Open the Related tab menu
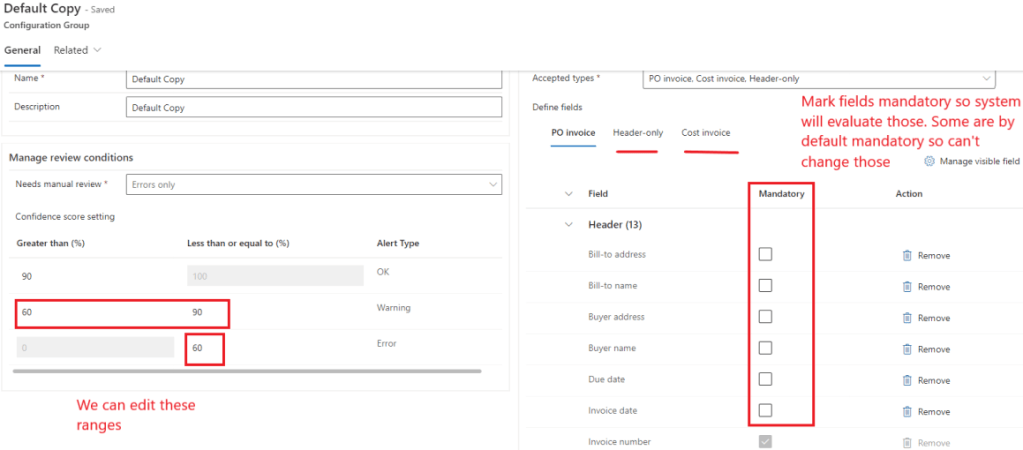The image size is (1023, 450). pos(77,50)
